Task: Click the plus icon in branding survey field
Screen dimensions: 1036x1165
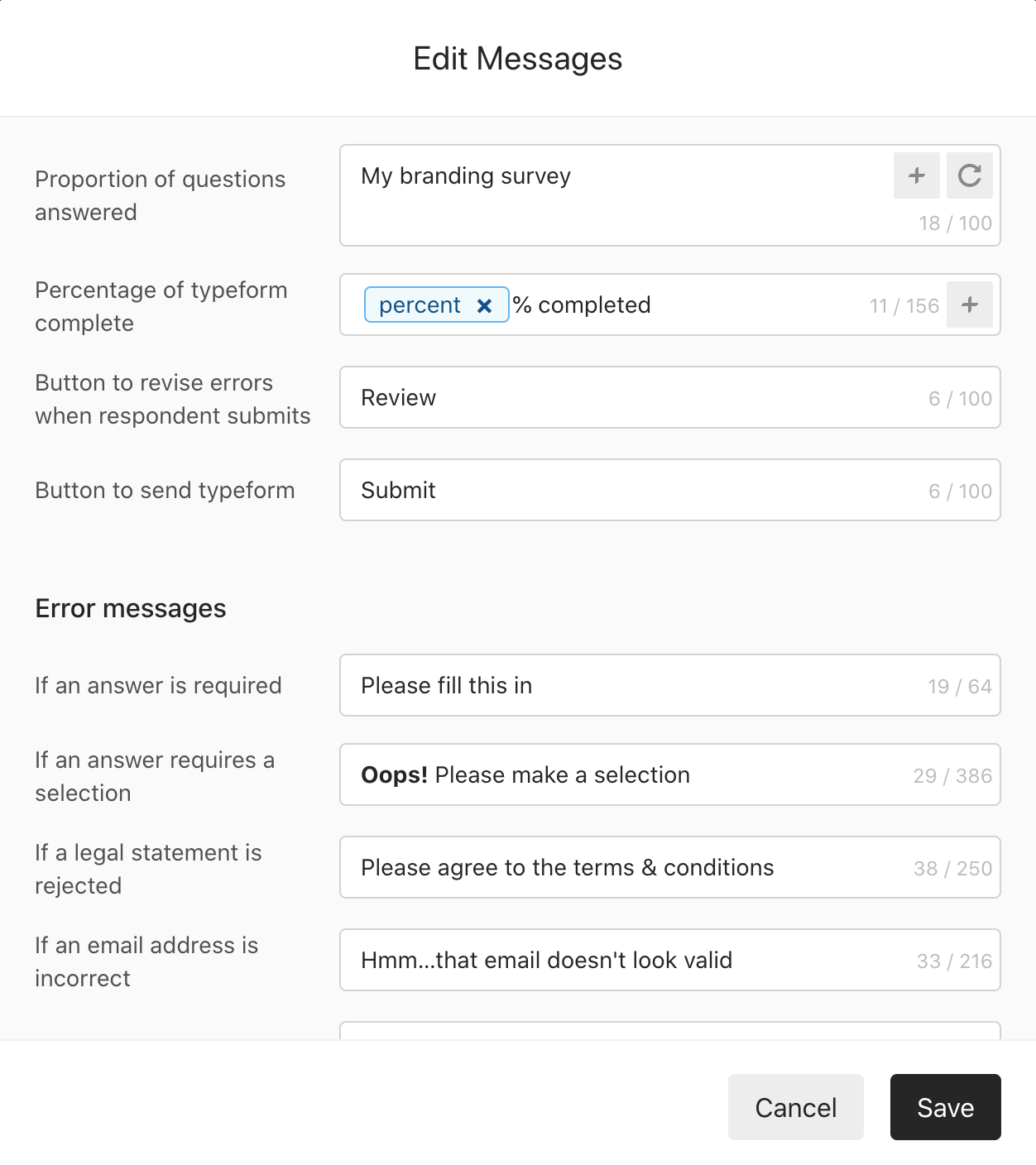Action: [916, 175]
